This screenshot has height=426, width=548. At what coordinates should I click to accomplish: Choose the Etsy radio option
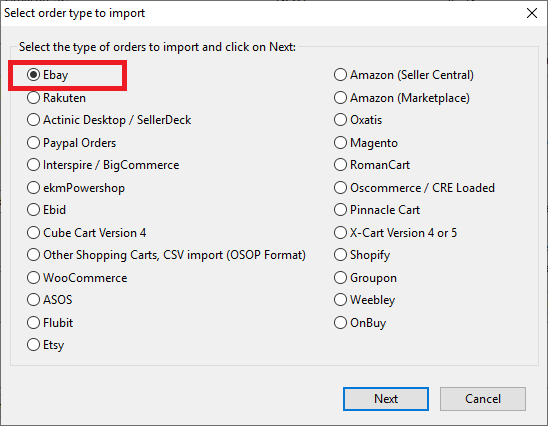click(45, 345)
